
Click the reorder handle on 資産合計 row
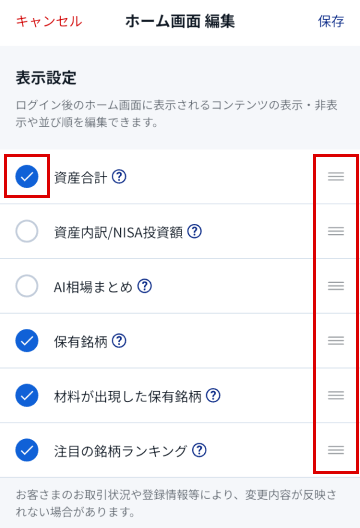pyautogui.click(x=336, y=176)
